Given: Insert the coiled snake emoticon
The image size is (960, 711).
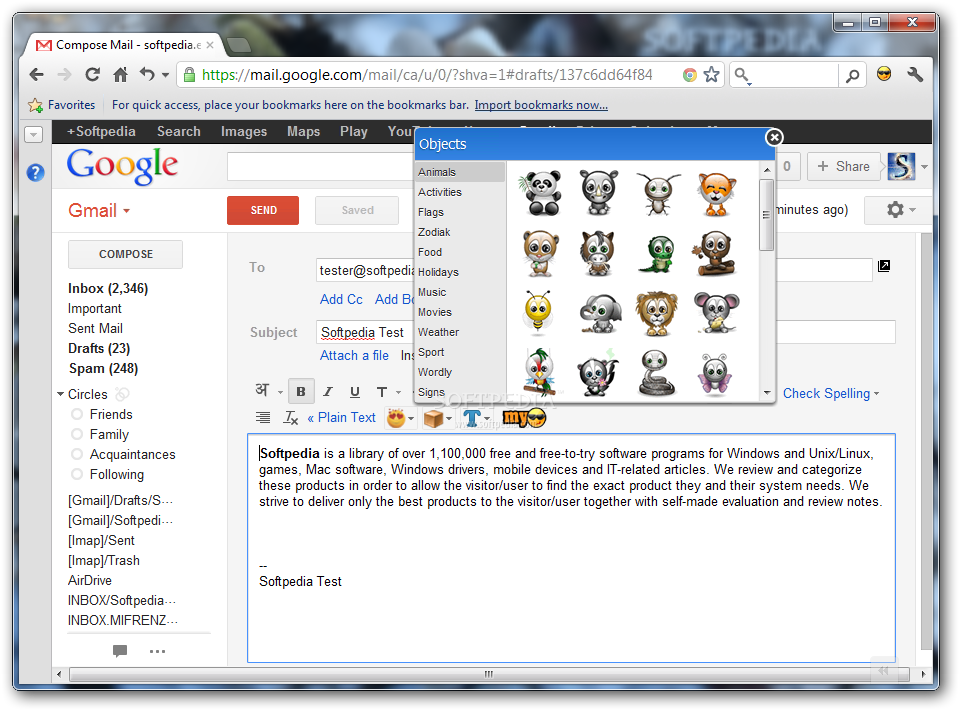Looking at the screenshot, I should (x=656, y=373).
